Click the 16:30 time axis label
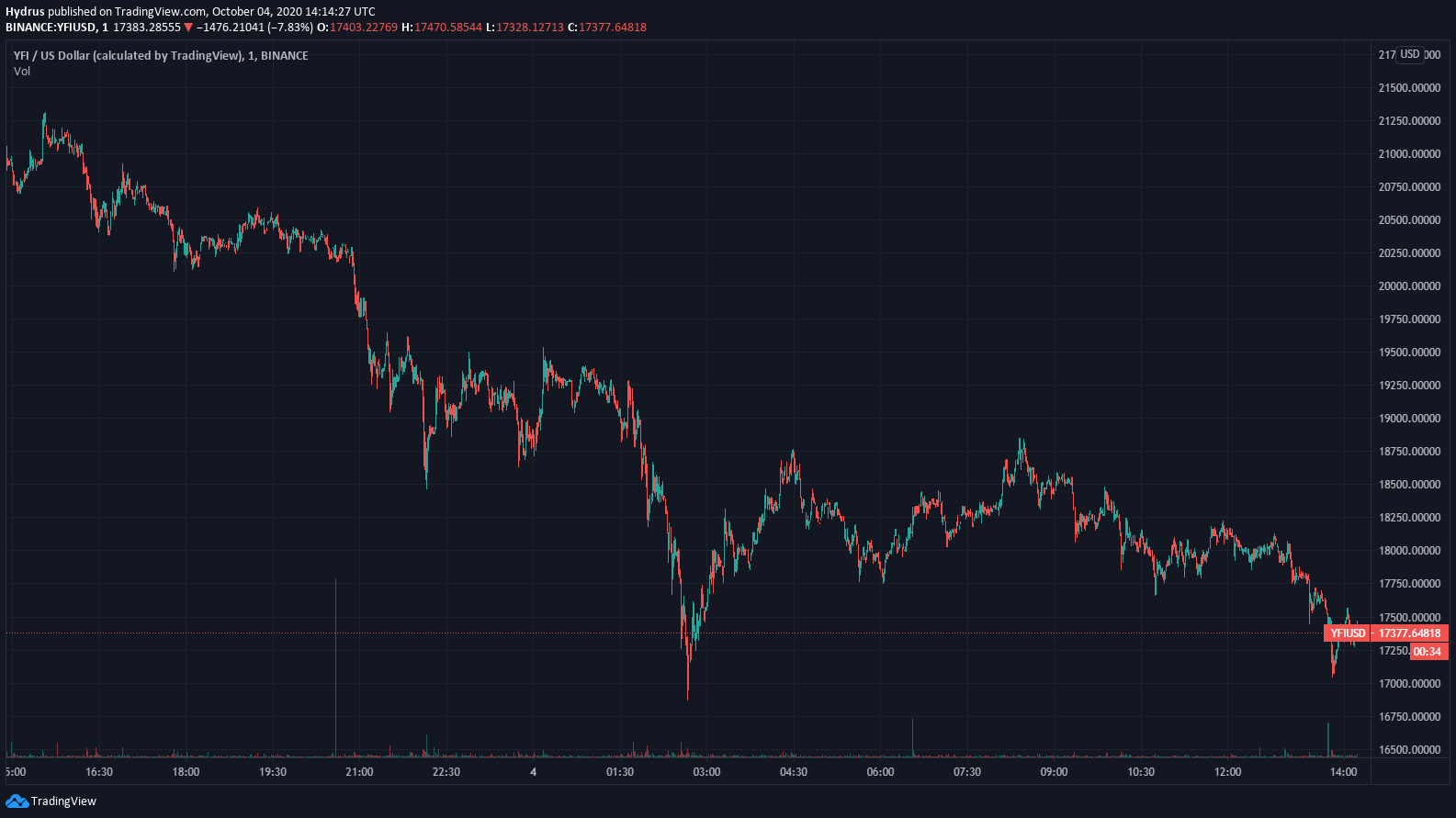The image size is (1456, 818). point(99,772)
